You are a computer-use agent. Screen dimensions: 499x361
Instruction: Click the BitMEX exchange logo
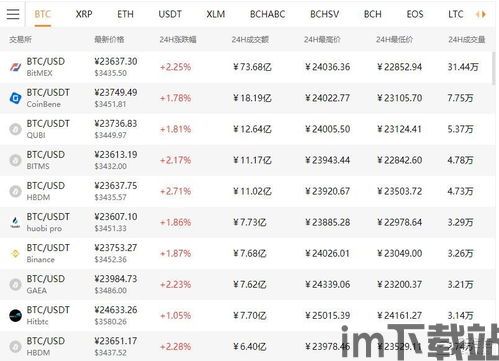(15, 67)
